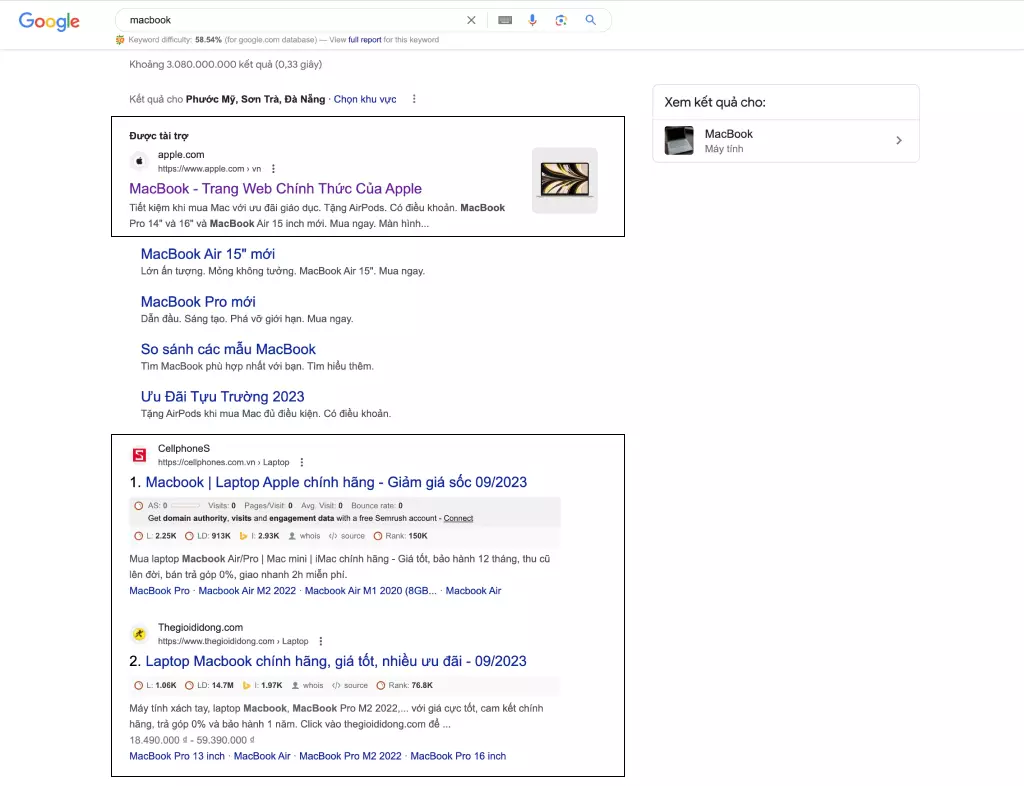1024x786 pixels.
Task: Click LD: 913K metric for CellphoneS
Action: [x=208, y=536]
